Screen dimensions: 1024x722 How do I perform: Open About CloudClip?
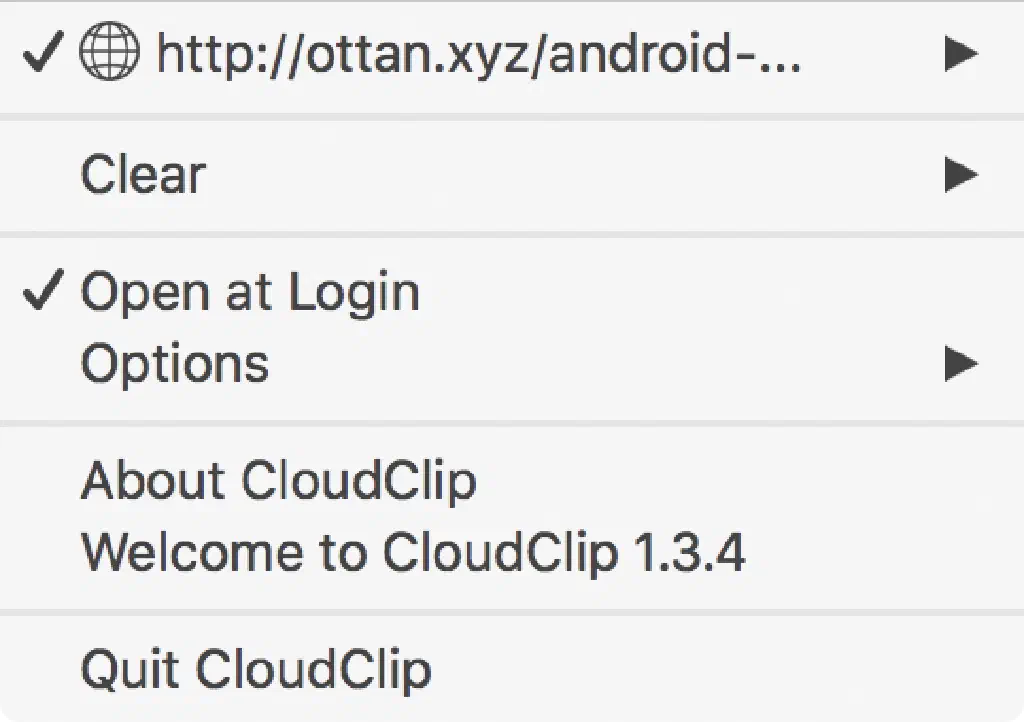coord(278,481)
